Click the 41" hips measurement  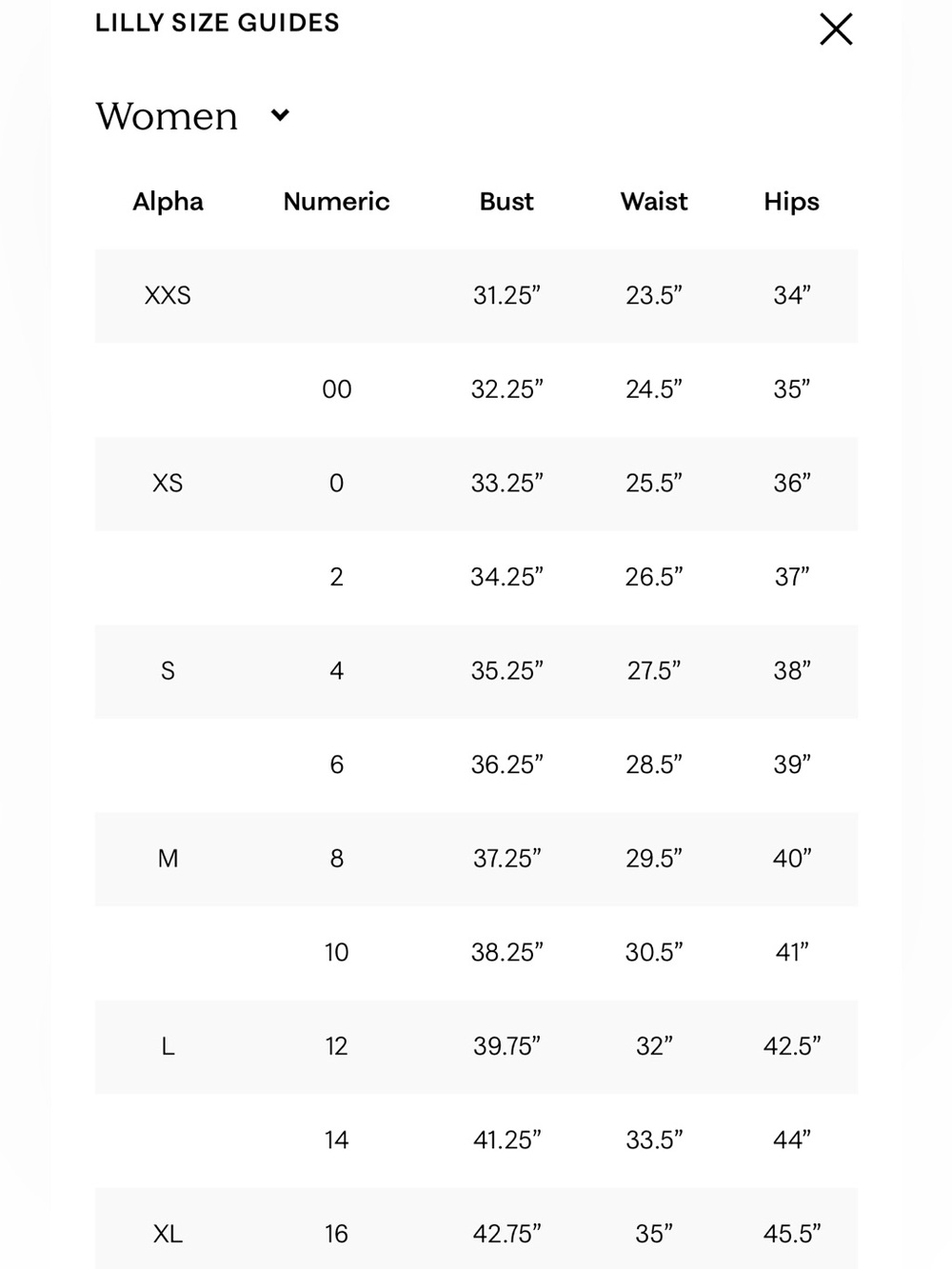pos(791,952)
